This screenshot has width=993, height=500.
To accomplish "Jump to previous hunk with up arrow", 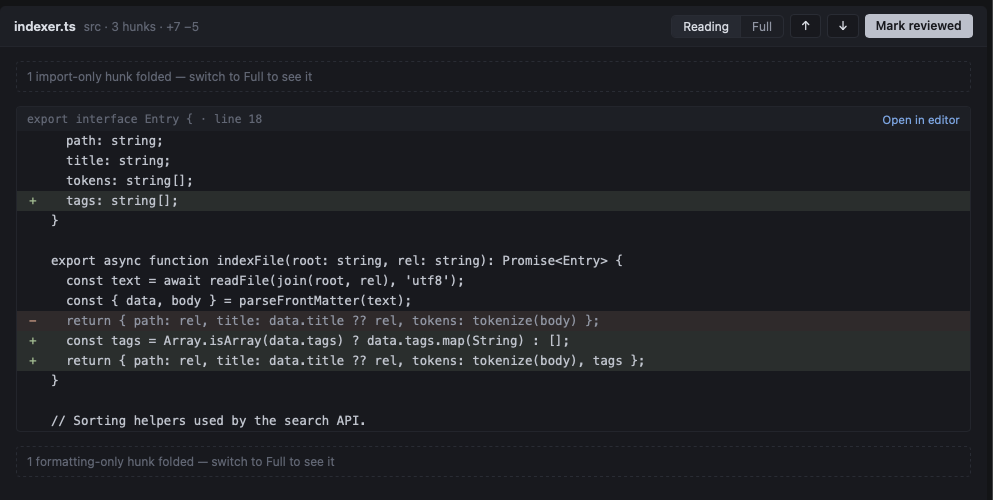I will [x=806, y=26].
